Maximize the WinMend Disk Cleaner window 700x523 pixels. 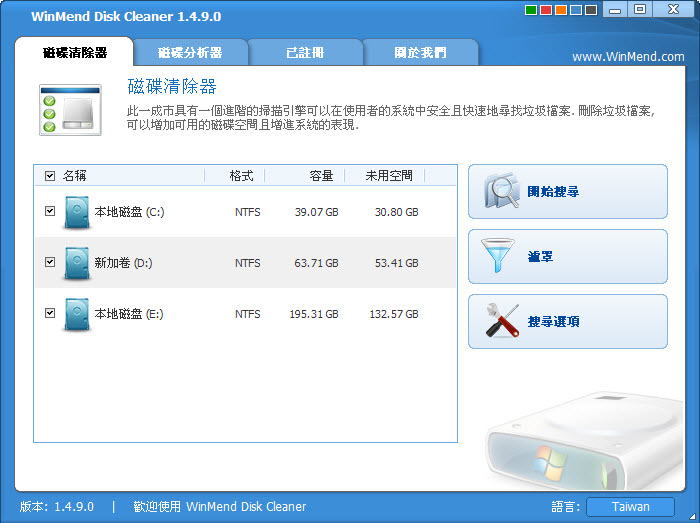(640, 9)
